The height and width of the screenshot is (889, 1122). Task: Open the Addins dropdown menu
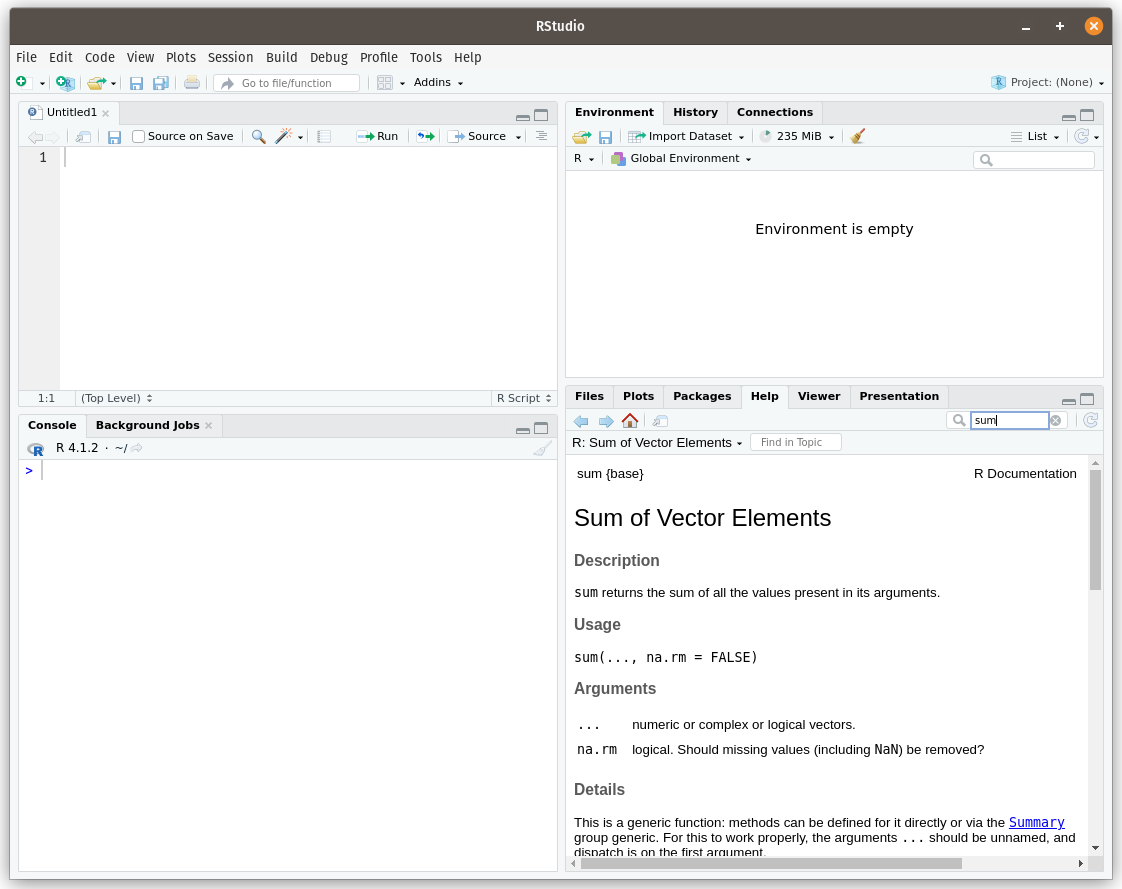438,83
